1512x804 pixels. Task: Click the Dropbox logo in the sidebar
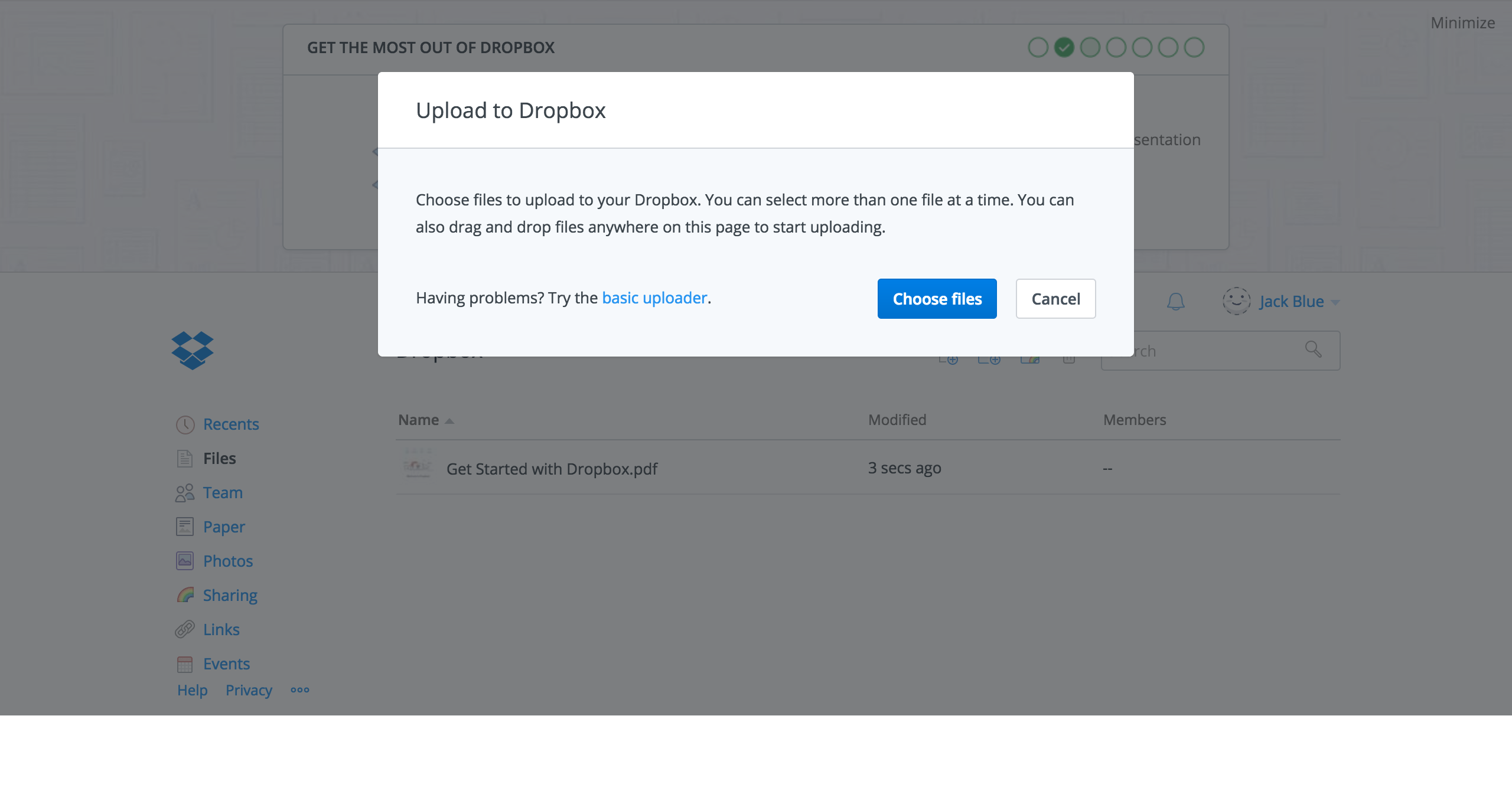click(192, 350)
